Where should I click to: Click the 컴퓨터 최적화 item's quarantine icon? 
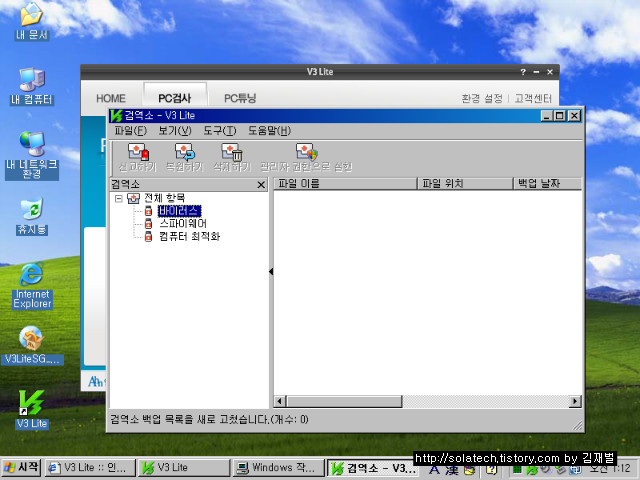coord(149,236)
